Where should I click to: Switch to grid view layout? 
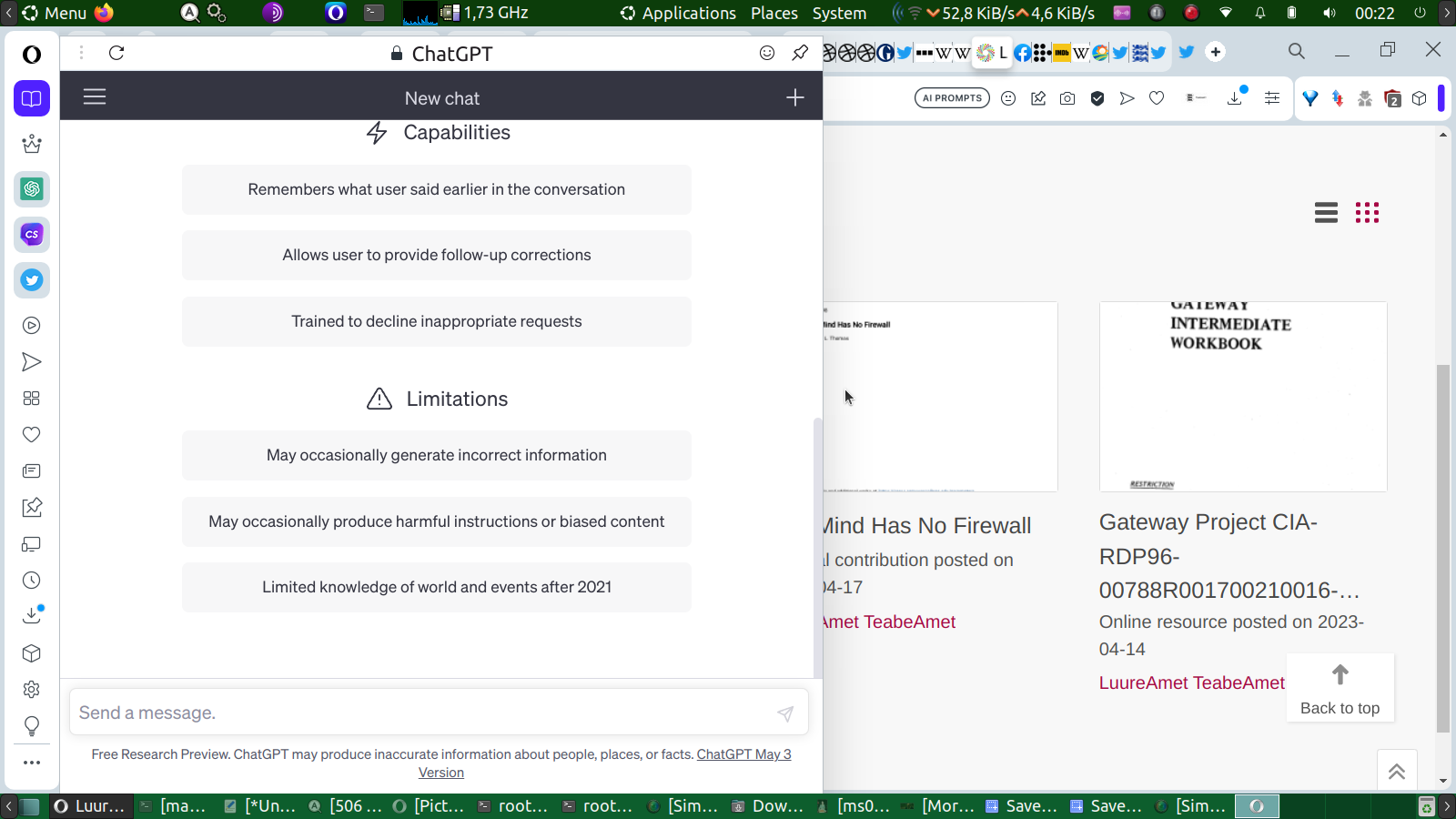[x=1367, y=213]
